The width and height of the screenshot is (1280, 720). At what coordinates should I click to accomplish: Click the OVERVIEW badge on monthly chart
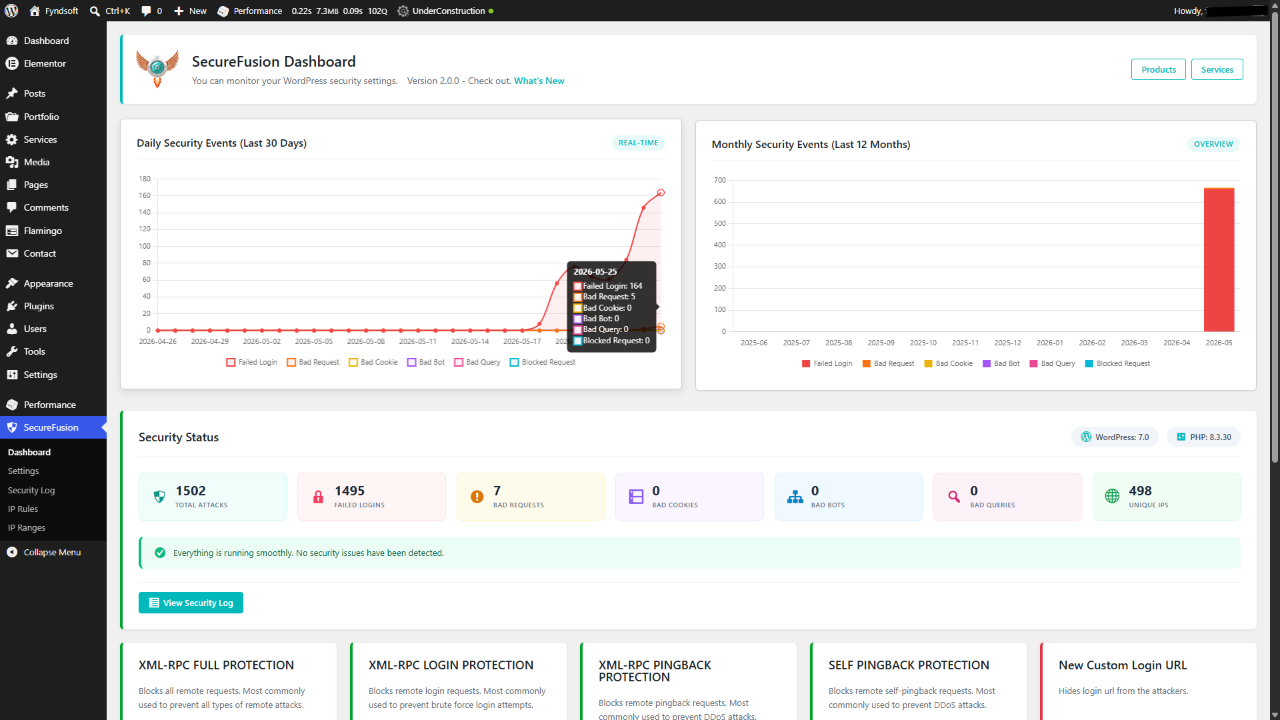click(x=1213, y=144)
